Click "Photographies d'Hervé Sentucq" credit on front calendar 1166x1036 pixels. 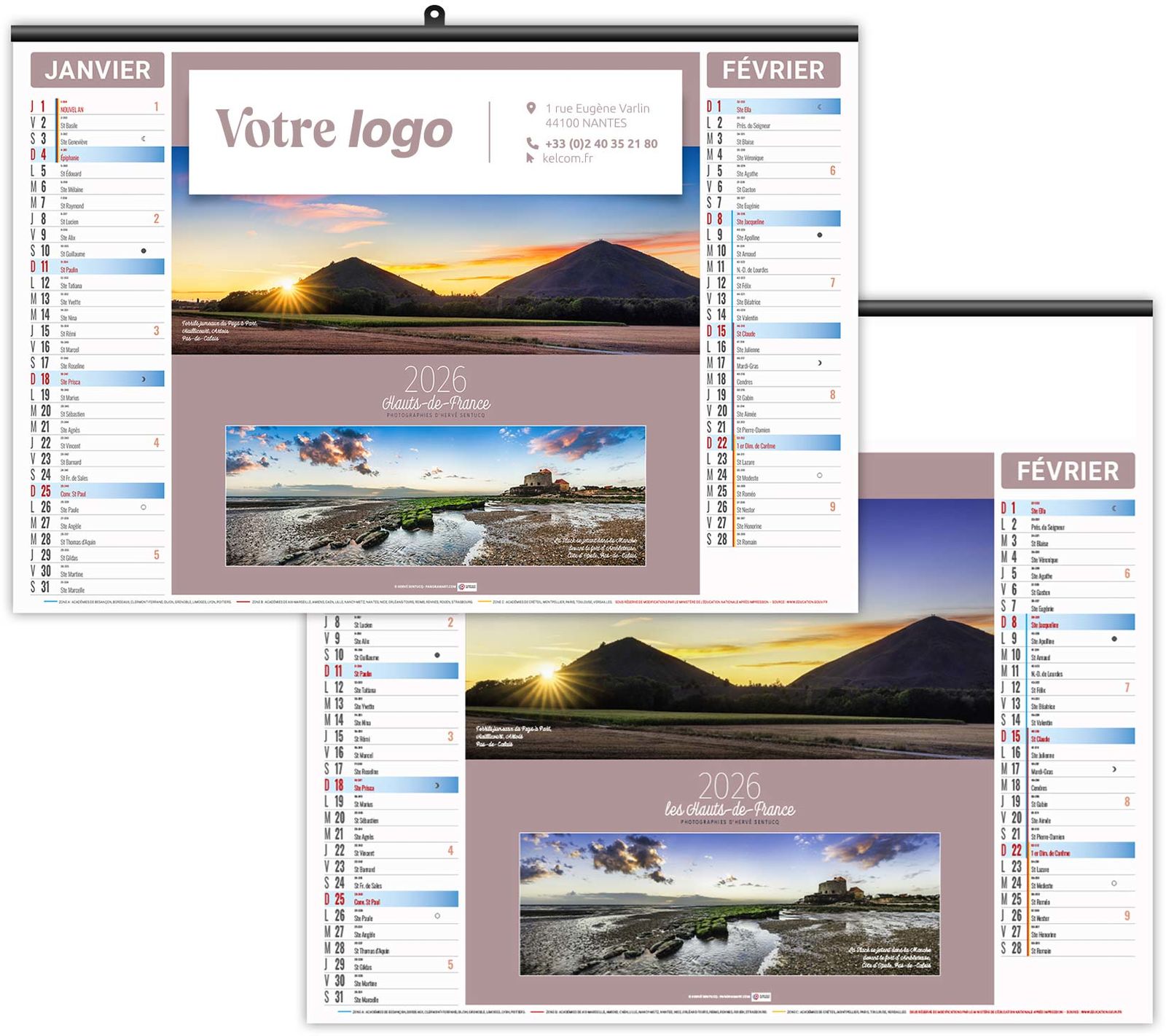[436, 415]
